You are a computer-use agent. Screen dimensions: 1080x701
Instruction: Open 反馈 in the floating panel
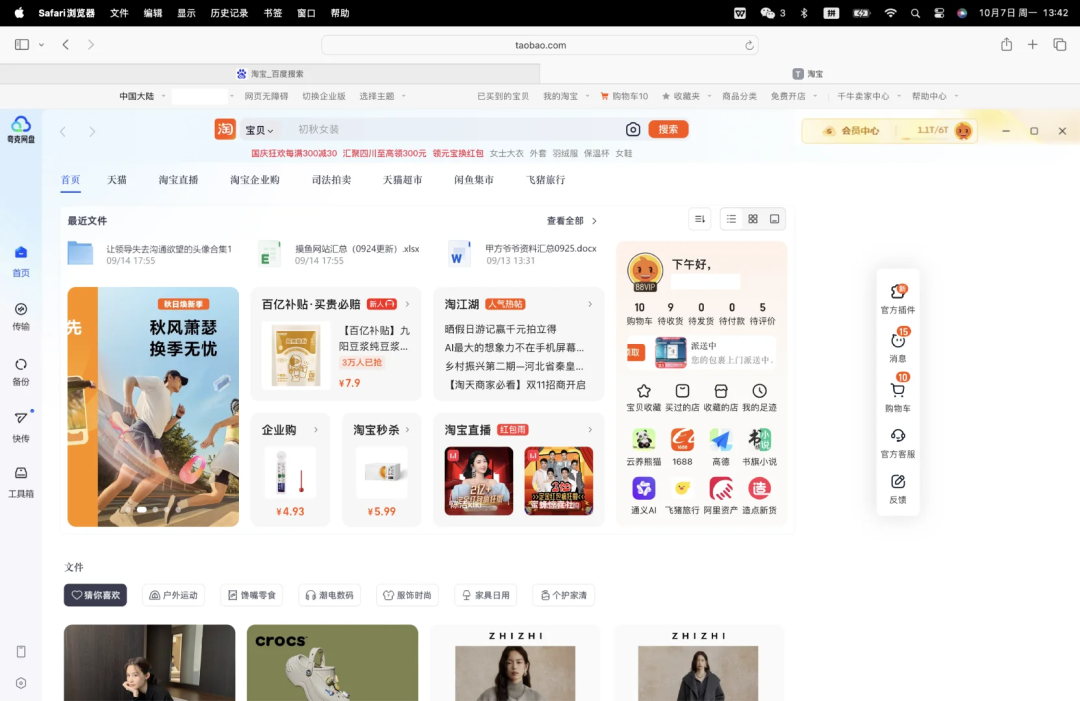tap(897, 489)
